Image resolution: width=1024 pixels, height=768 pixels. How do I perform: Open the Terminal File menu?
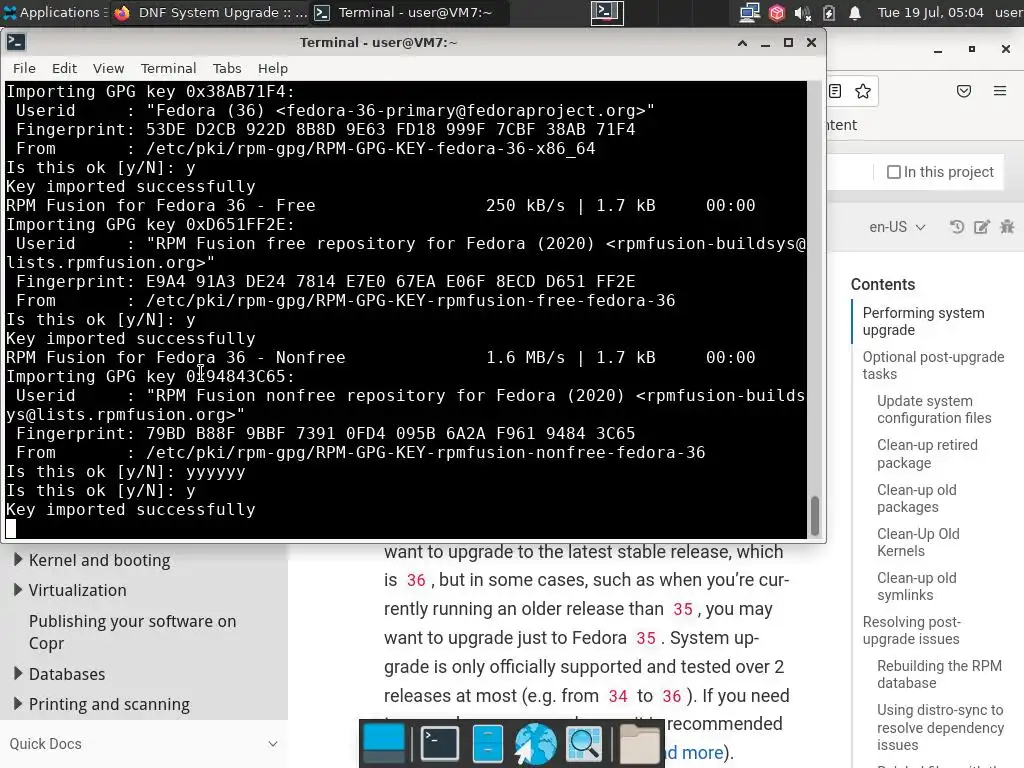pos(24,68)
